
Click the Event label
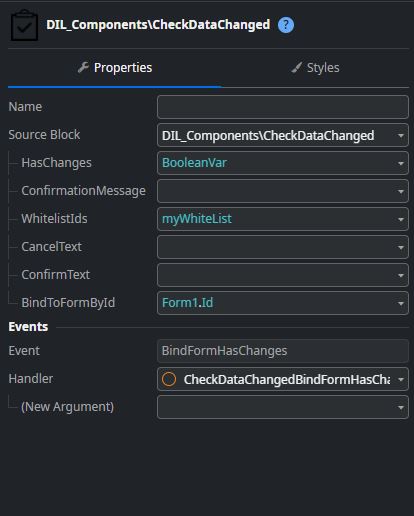pos(24,351)
